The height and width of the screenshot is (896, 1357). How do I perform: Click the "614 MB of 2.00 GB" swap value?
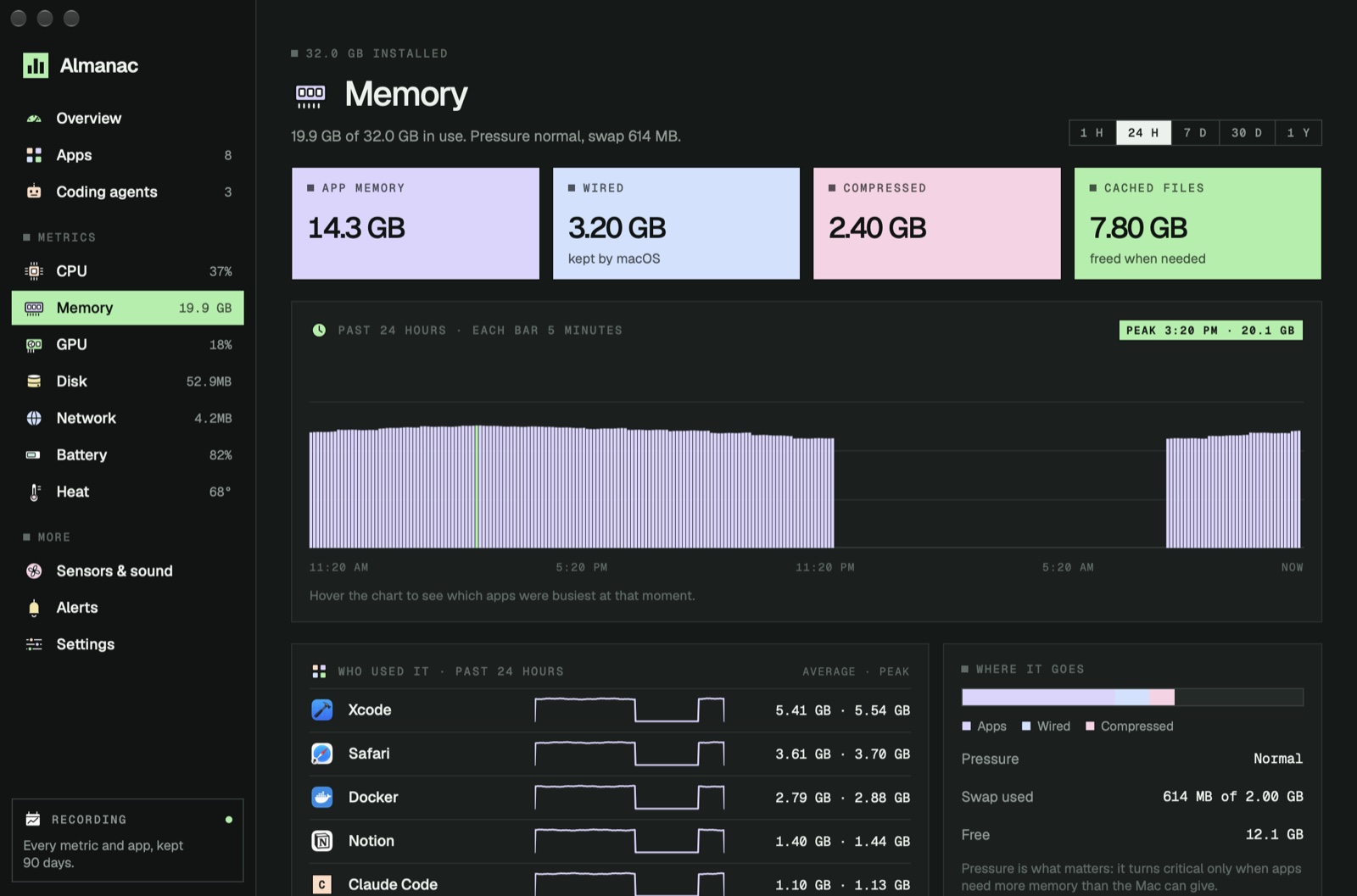click(x=1233, y=797)
